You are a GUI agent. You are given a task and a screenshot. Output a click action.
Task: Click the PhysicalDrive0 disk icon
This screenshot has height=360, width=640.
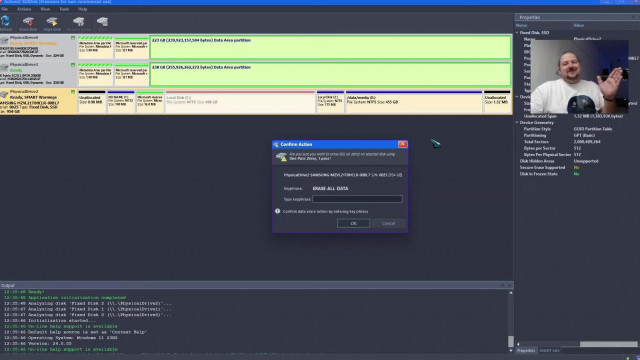pyautogui.click(x=4, y=40)
